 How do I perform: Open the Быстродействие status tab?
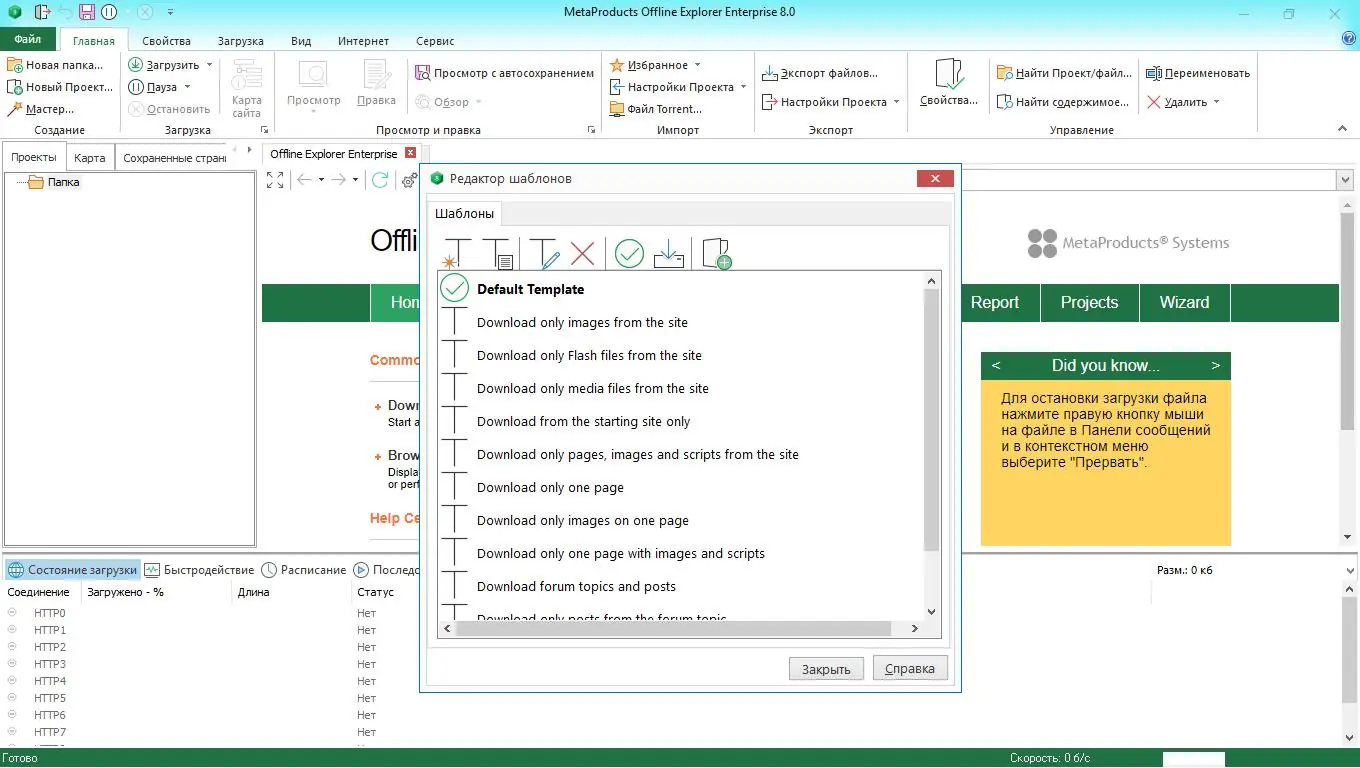click(199, 570)
